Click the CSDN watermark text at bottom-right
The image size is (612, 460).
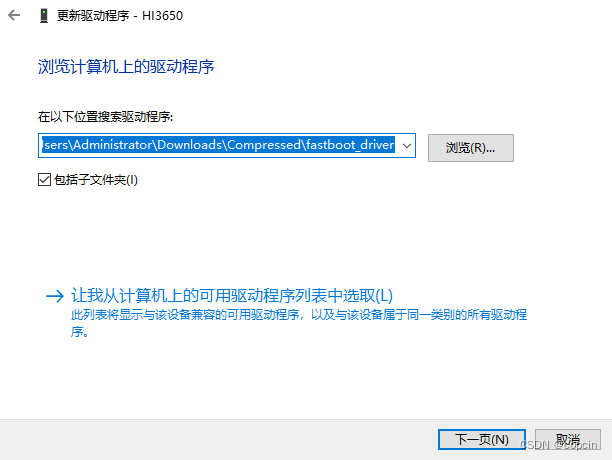pyautogui.click(x=559, y=445)
